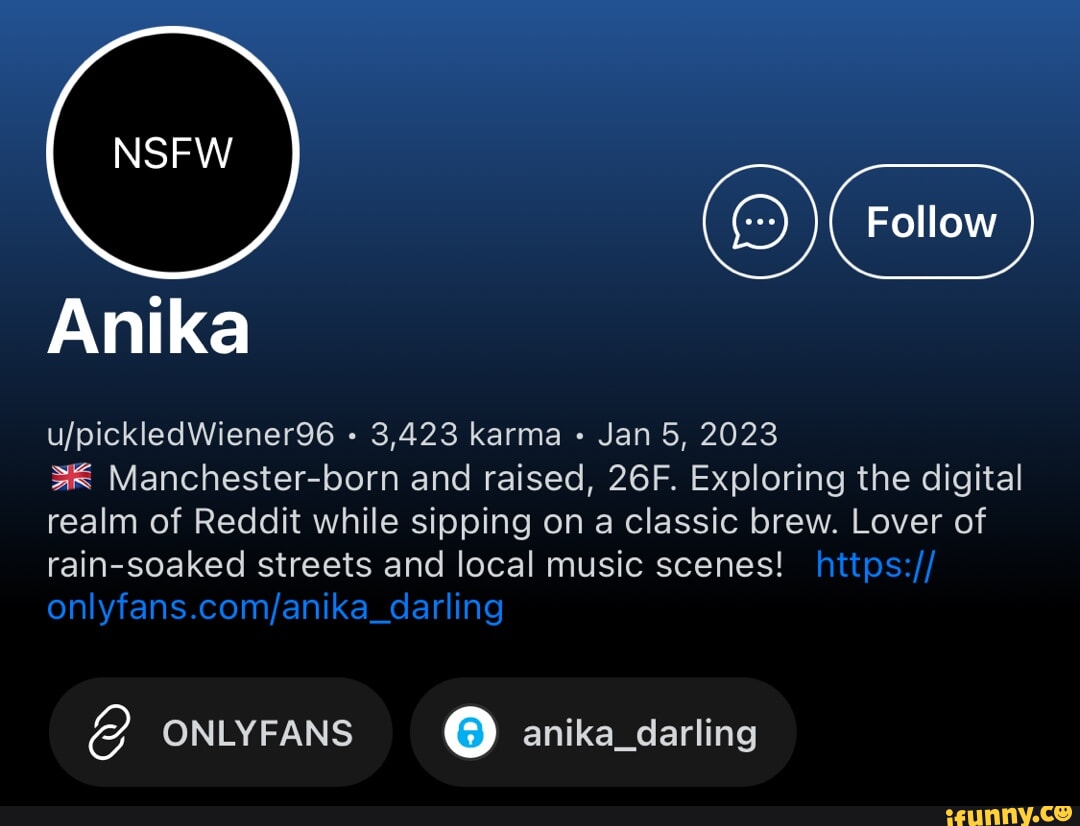This screenshot has width=1080, height=826.
Task: Click the username u/pickledWiener96
Action: tap(190, 434)
